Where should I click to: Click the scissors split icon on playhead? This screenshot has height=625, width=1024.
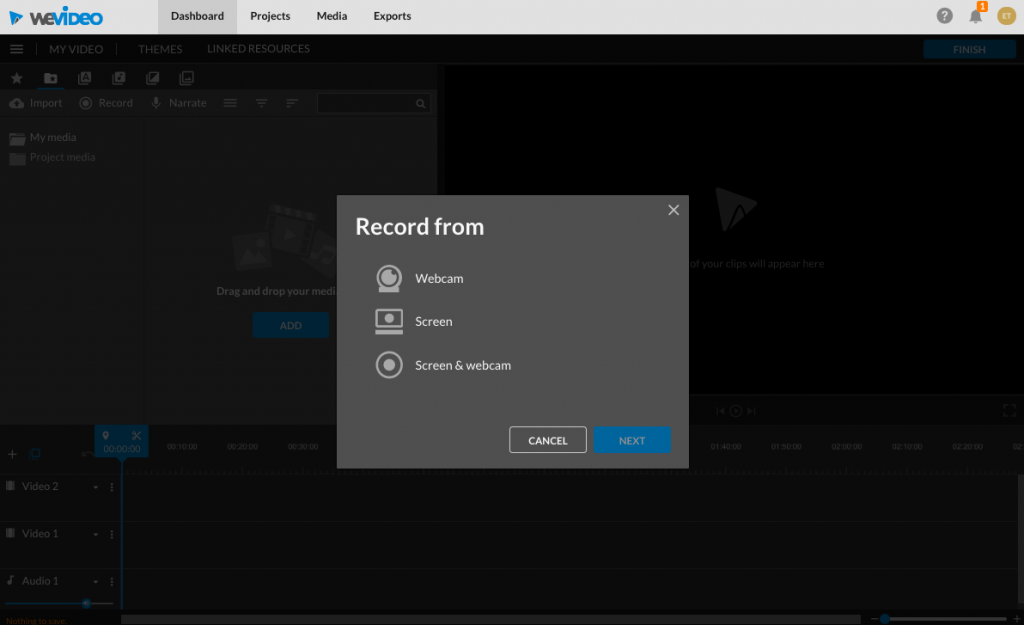(136, 436)
